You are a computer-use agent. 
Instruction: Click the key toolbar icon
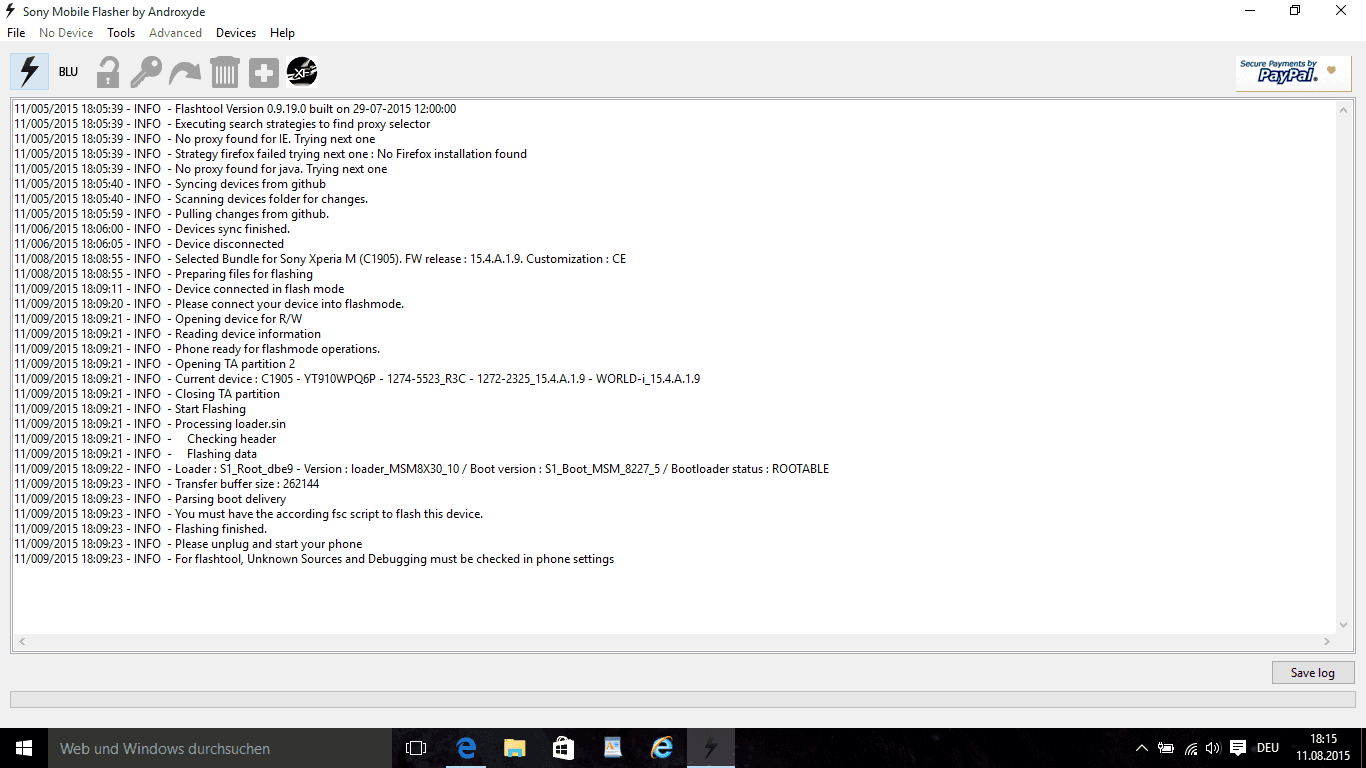(x=146, y=72)
